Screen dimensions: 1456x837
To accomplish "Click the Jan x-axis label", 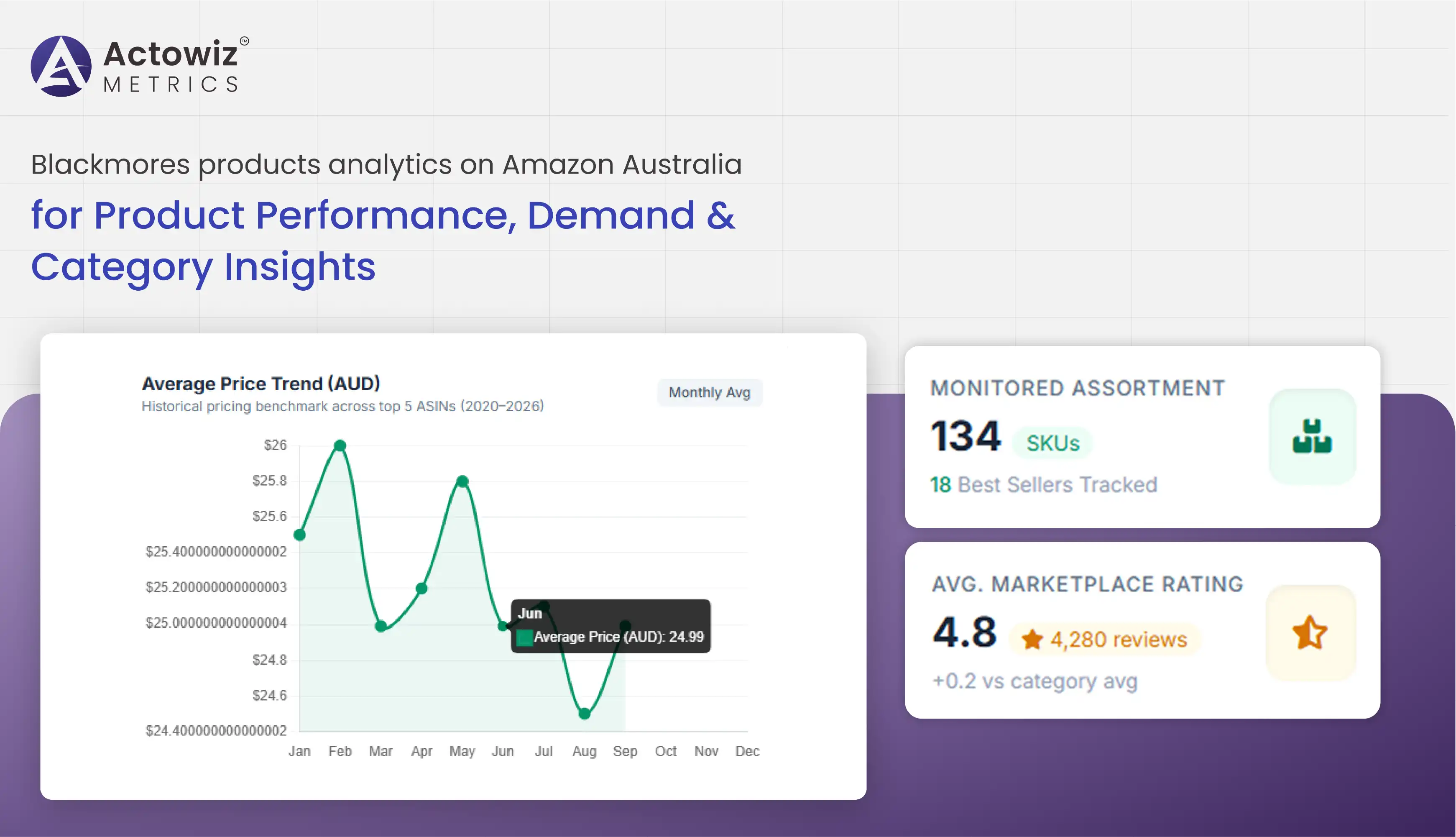I will [x=299, y=751].
